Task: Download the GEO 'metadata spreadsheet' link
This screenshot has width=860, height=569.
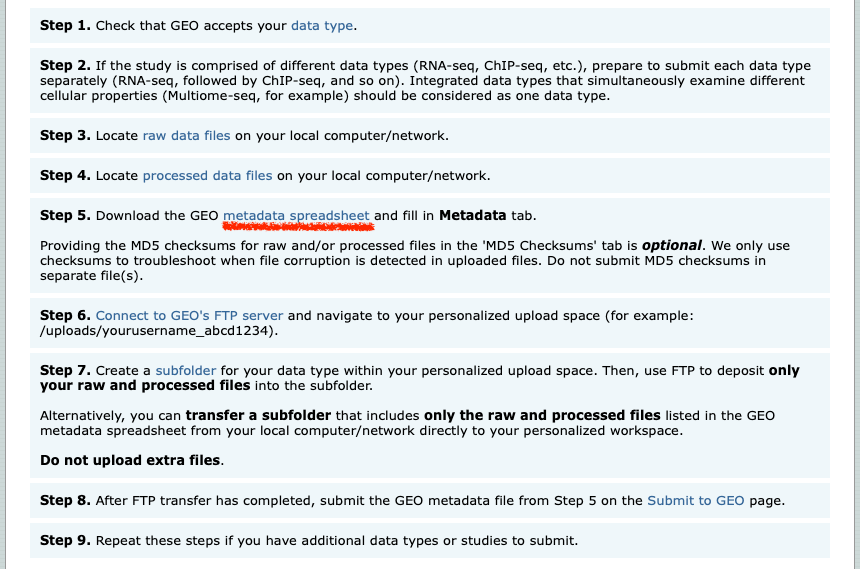Action: [296, 215]
